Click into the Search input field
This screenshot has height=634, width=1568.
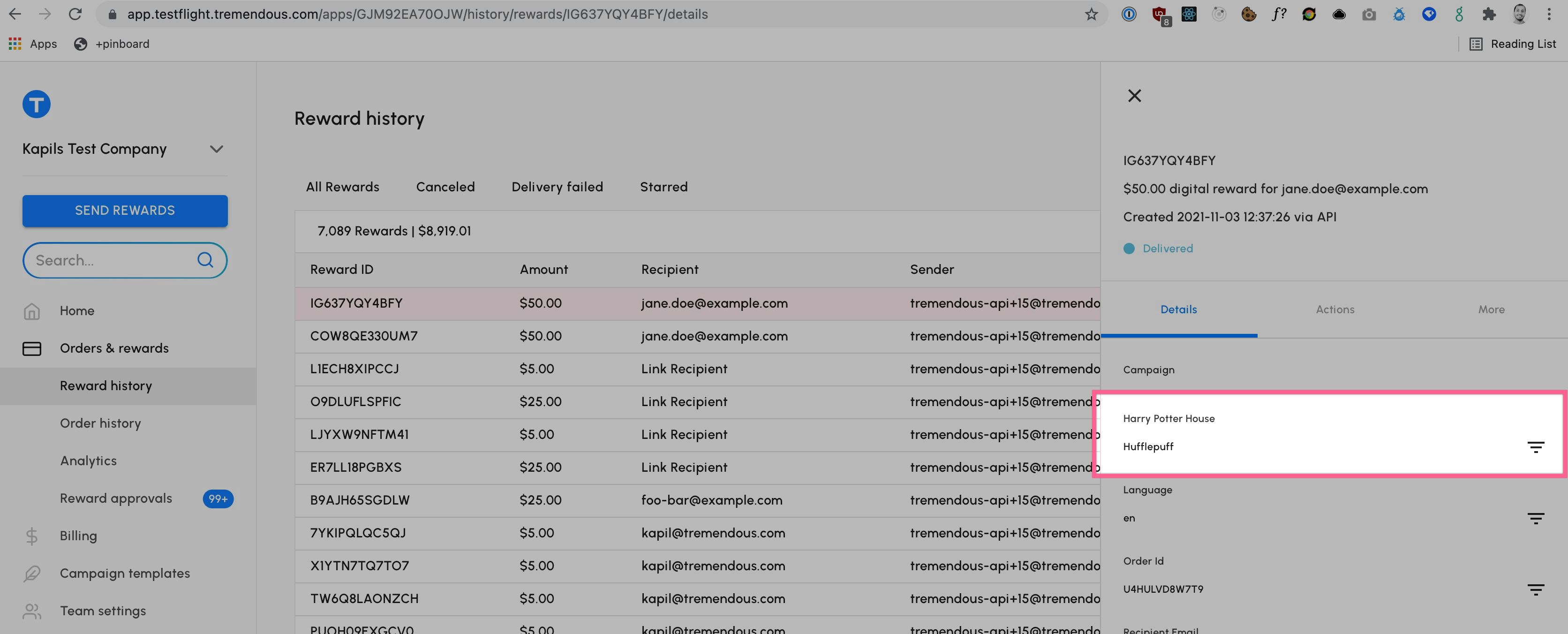110,261
